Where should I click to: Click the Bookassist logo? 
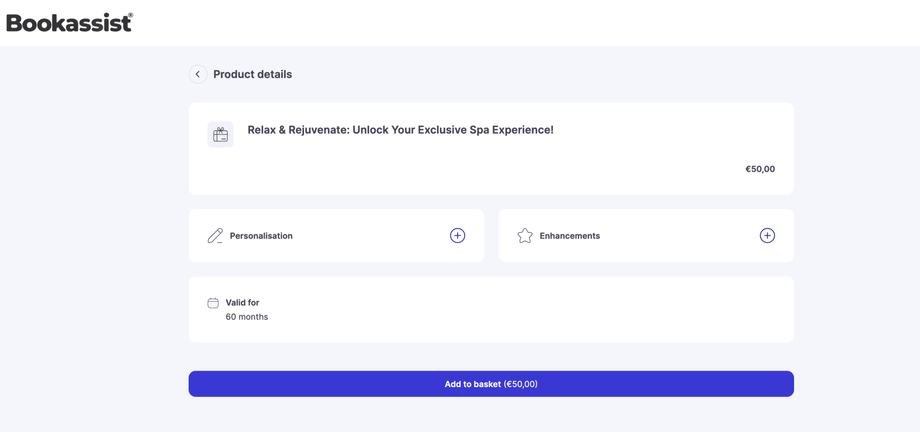click(x=69, y=22)
